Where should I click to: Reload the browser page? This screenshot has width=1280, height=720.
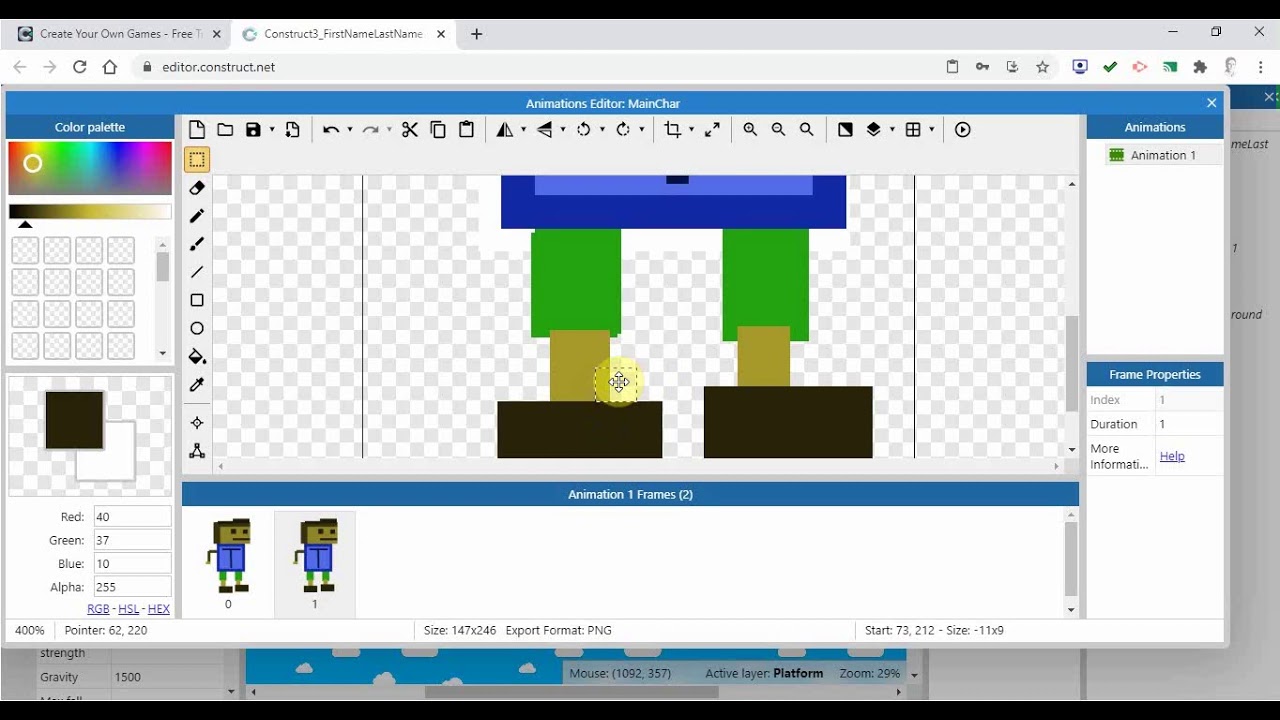(80, 67)
